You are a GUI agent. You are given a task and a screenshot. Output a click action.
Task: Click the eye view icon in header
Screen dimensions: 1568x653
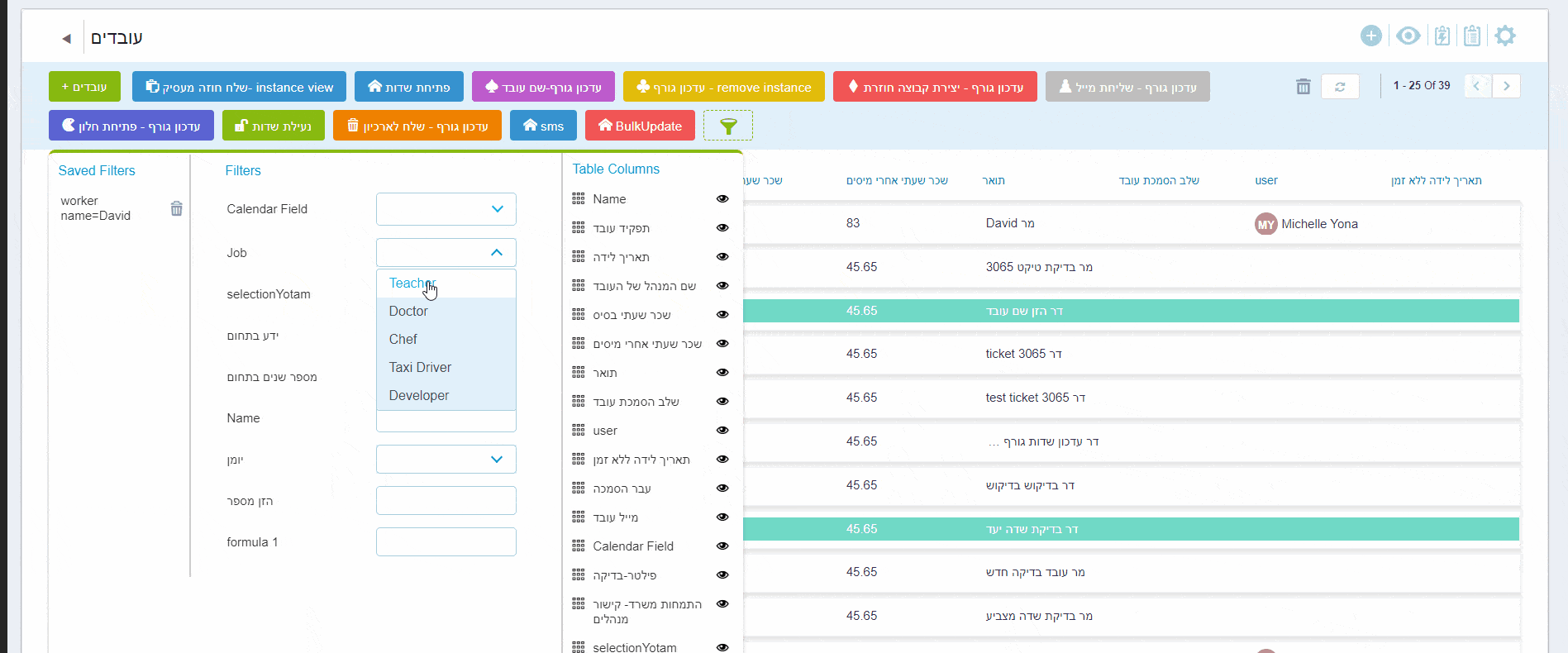point(1408,36)
